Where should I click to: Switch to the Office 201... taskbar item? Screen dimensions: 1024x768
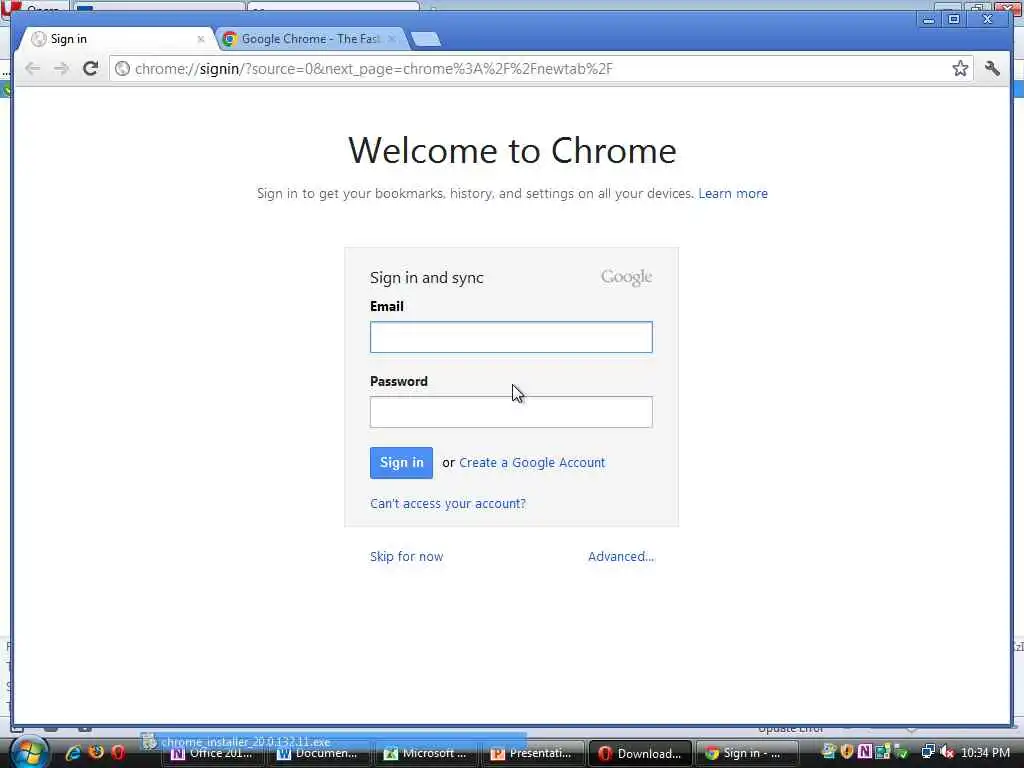pyautogui.click(x=212, y=754)
